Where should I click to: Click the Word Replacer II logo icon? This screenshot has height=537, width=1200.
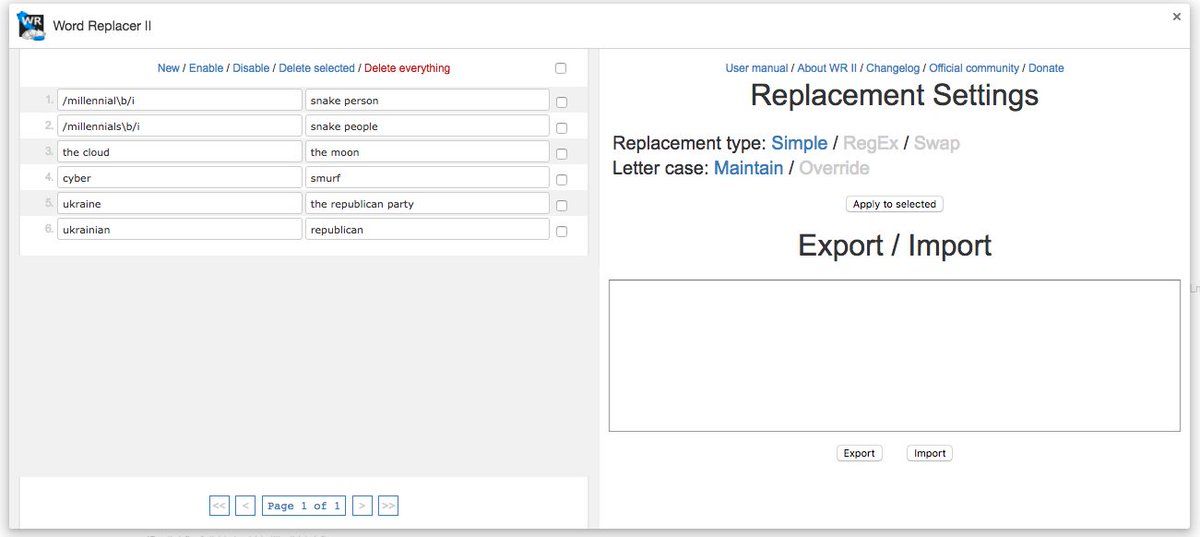31,26
